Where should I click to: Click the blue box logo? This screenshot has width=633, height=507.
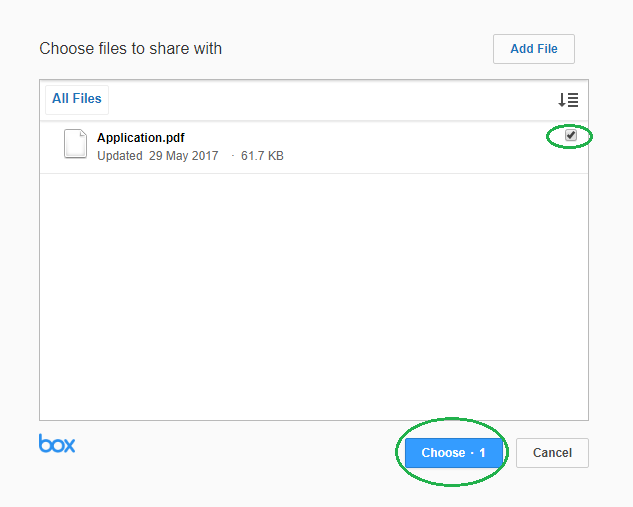(57, 443)
